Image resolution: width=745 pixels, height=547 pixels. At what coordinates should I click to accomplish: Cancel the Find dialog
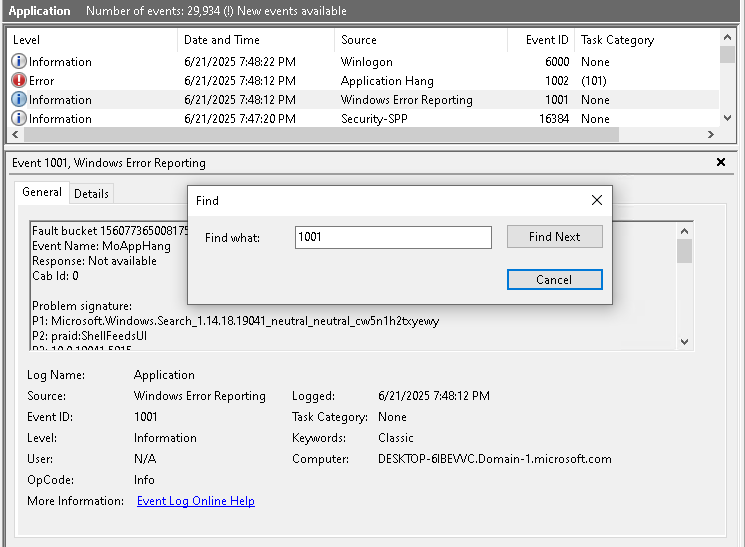pos(554,279)
